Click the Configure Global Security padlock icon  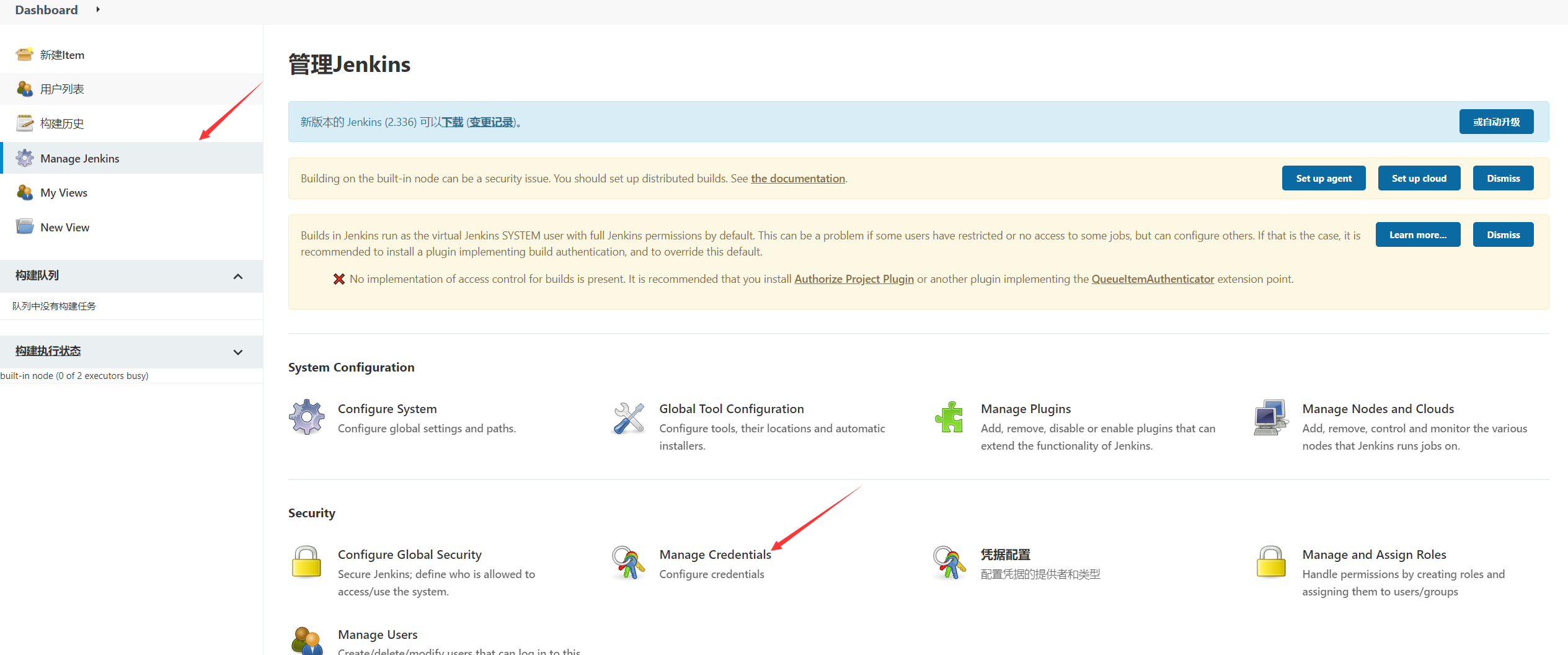click(x=306, y=562)
